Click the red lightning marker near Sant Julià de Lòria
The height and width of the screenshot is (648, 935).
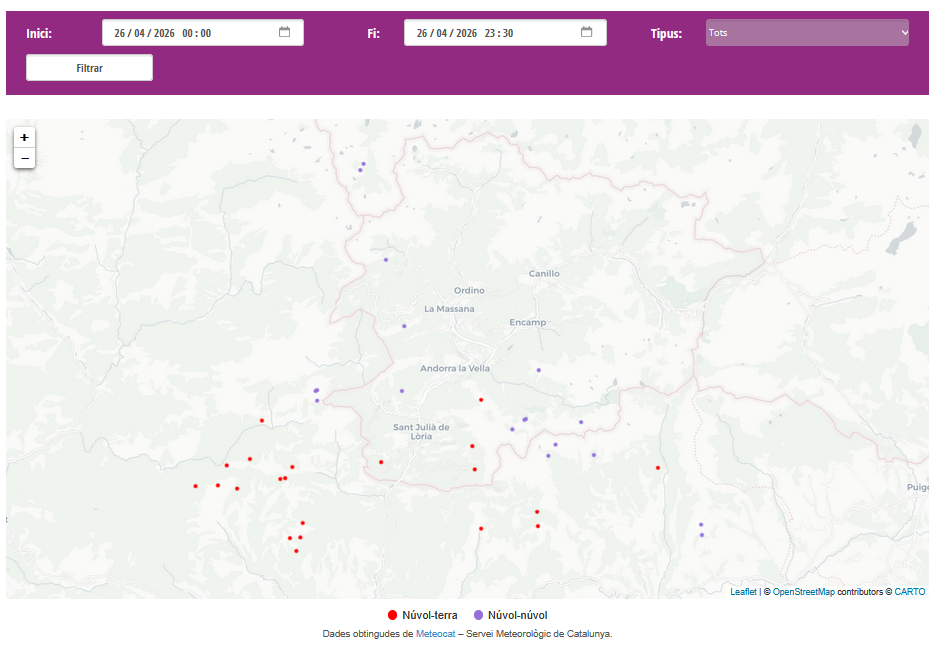pyautogui.click(x=381, y=462)
